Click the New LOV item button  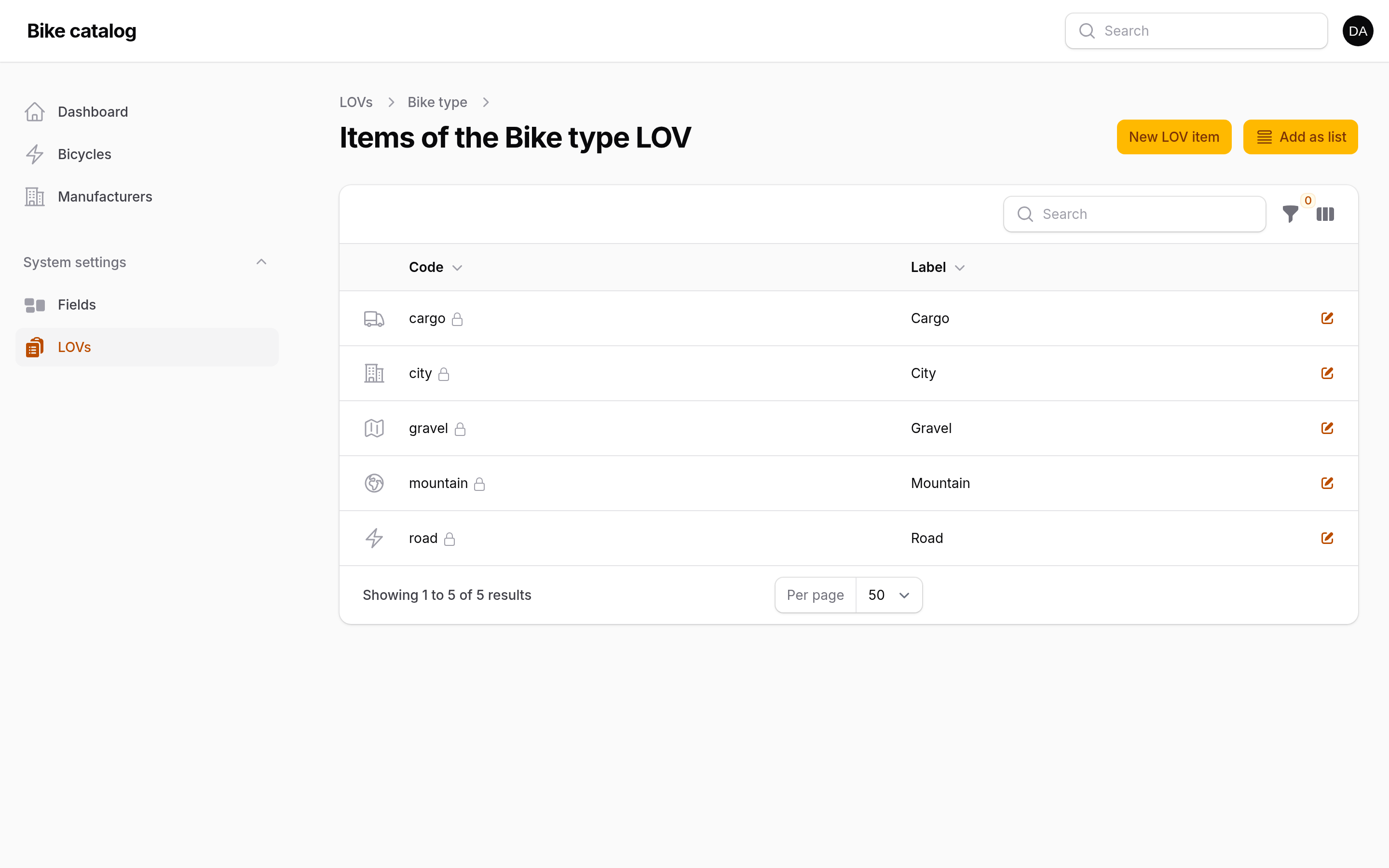coord(1174,137)
